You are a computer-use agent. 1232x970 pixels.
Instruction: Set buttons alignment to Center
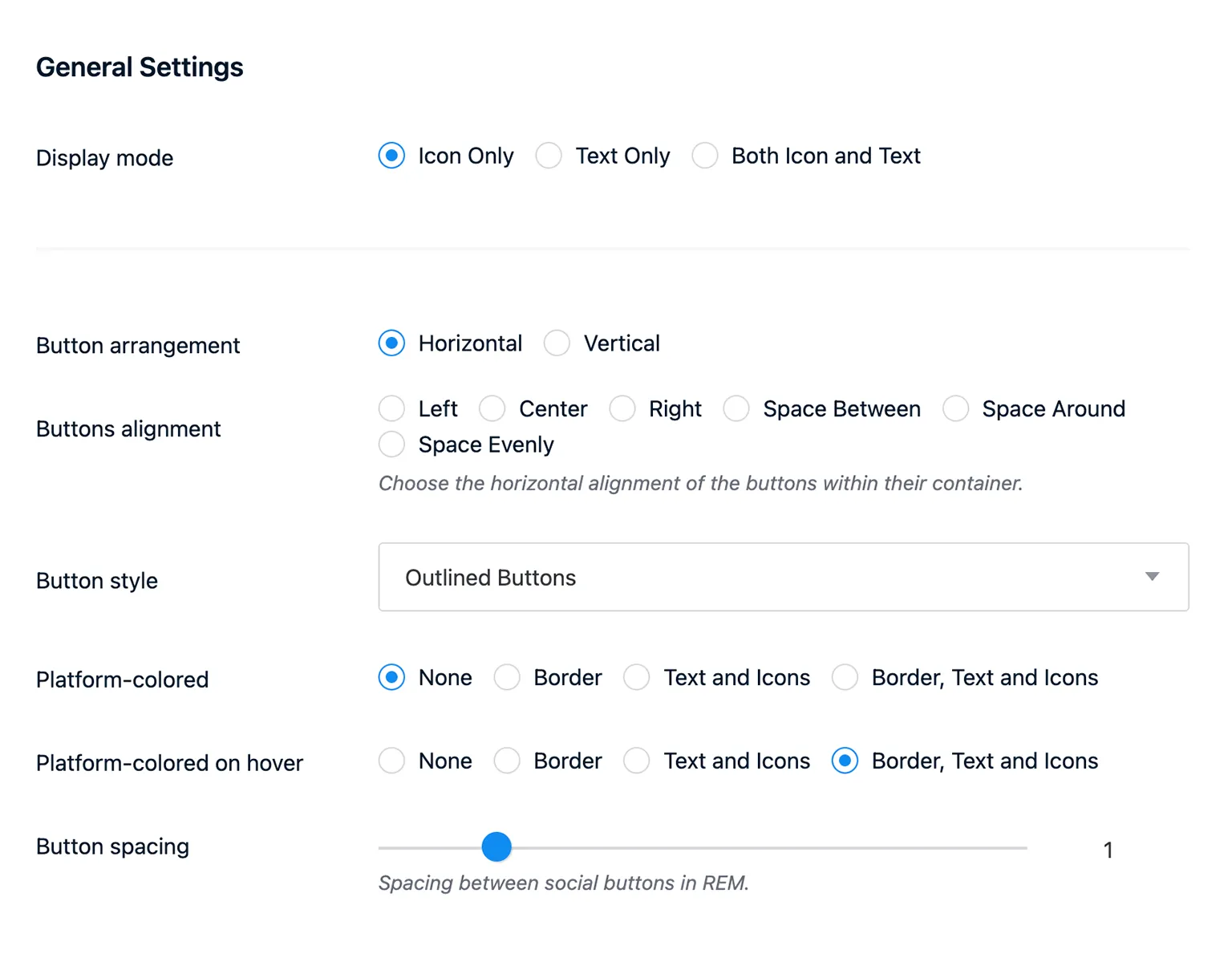click(x=492, y=408)
